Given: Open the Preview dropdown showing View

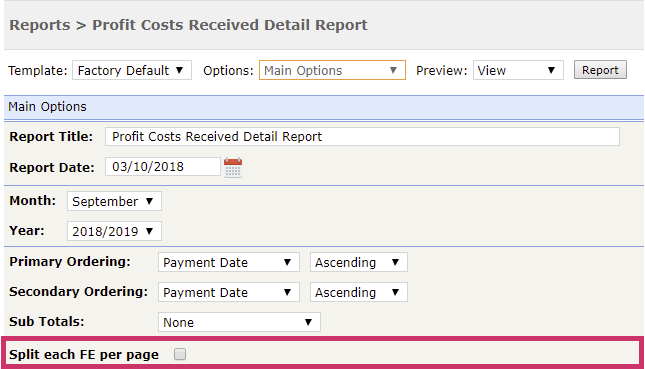Looking at the screenshot, I should coord(518,70).
